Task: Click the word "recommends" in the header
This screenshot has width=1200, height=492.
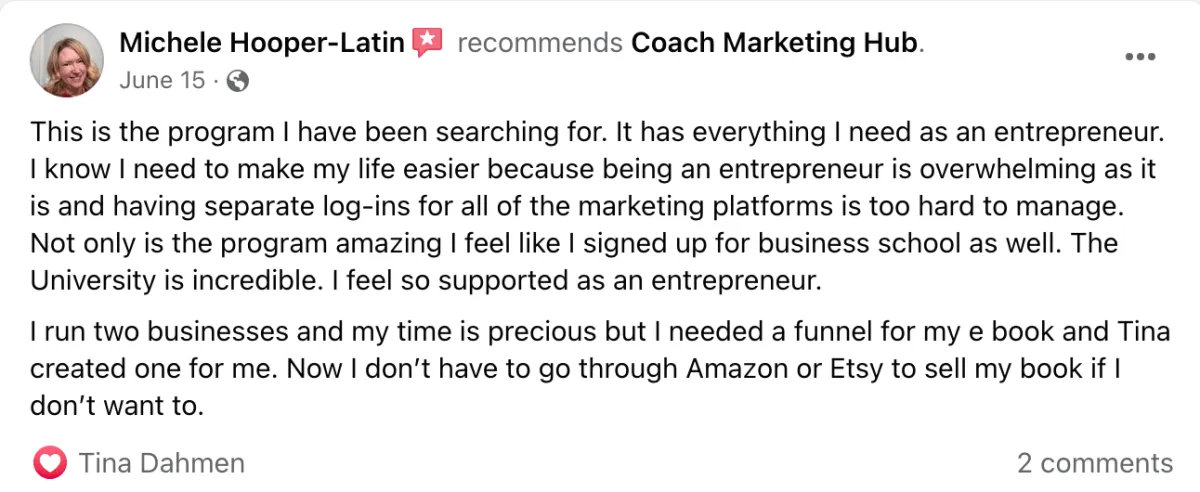Action: 540,43
